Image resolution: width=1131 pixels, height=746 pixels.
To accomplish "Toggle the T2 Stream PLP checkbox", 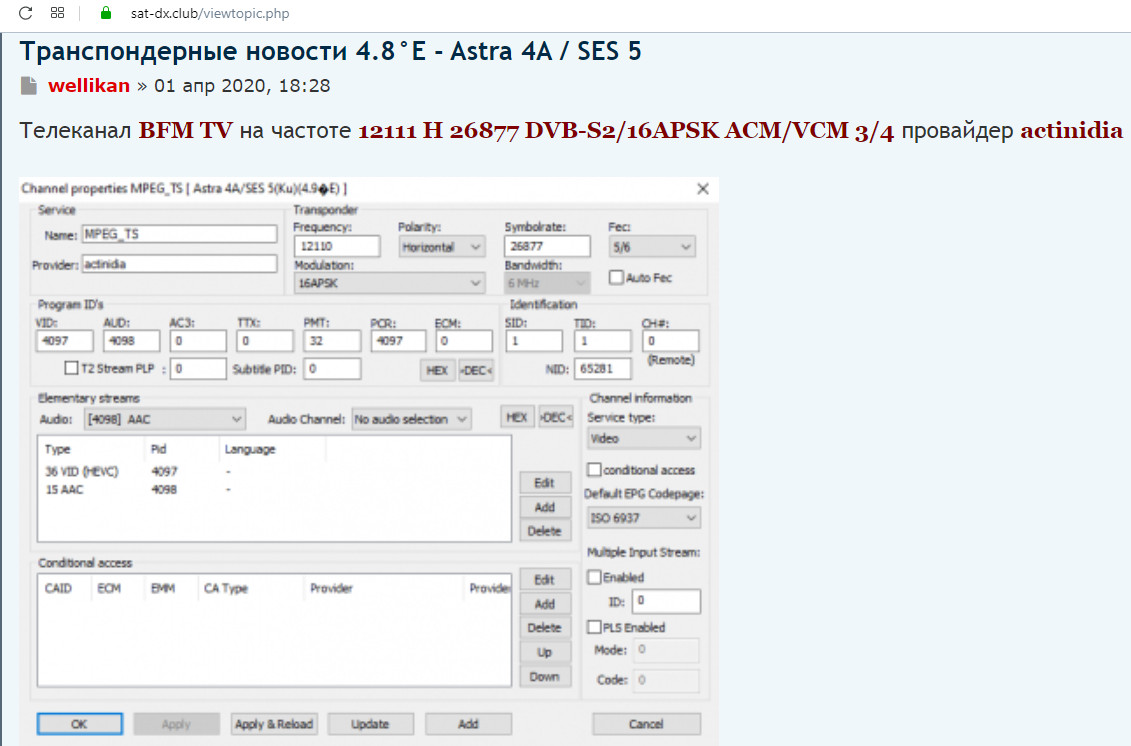I will coord(71,368).
